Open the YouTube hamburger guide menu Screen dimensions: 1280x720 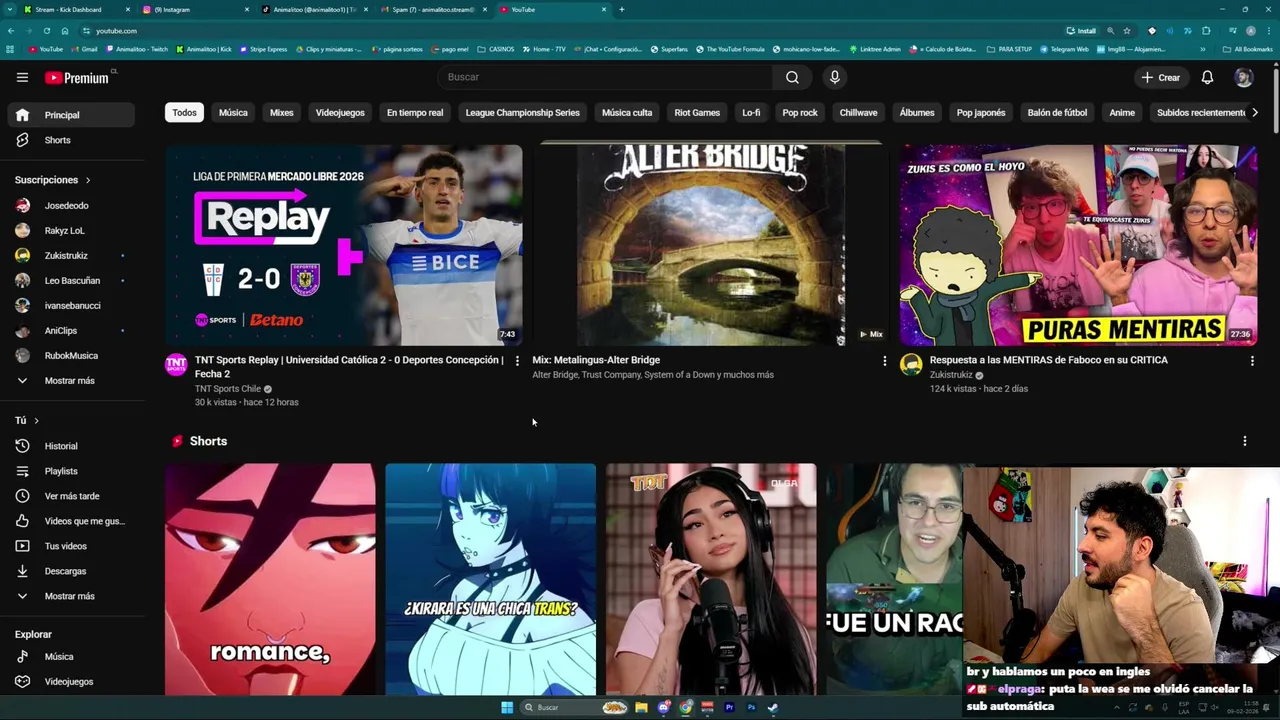point(22,77)
